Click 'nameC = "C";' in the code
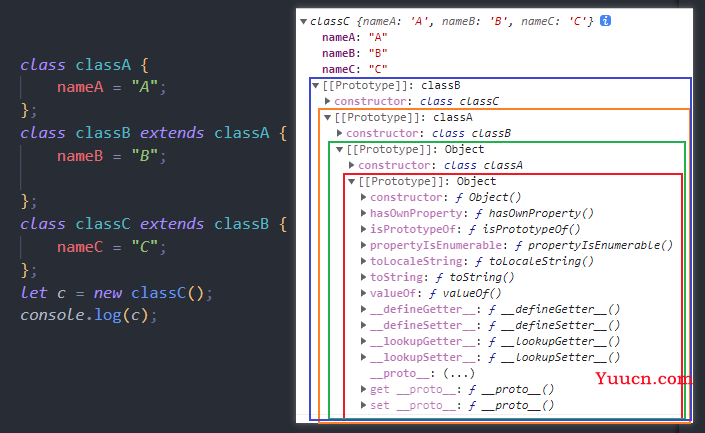 [x=112, y=247]
